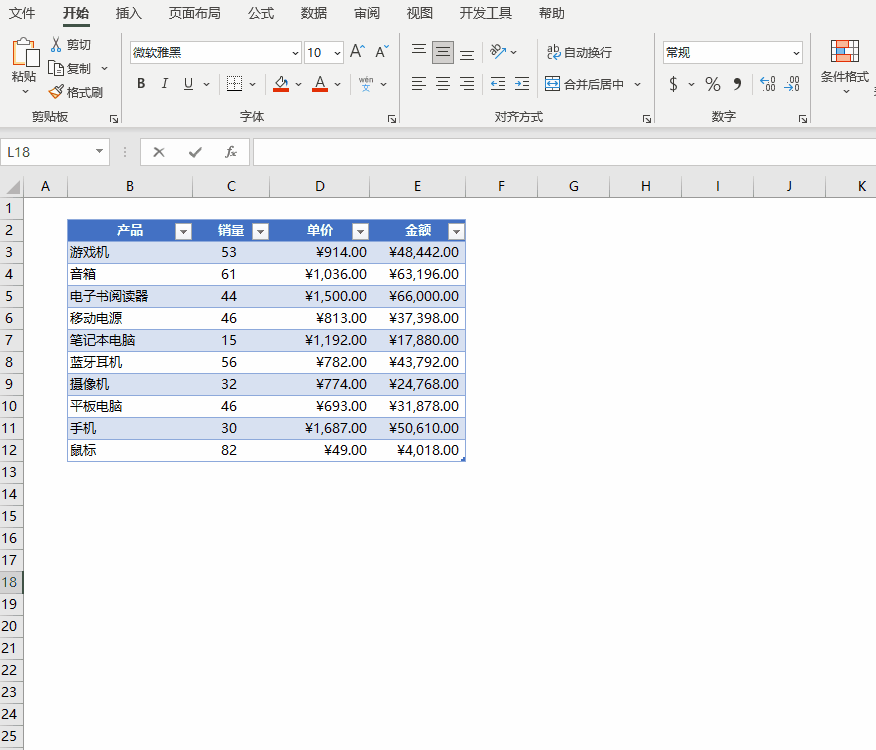Viewport: 876px width, 750px height.
Task: Switch to the 公式 tab
Action: (x=261, y=13)
